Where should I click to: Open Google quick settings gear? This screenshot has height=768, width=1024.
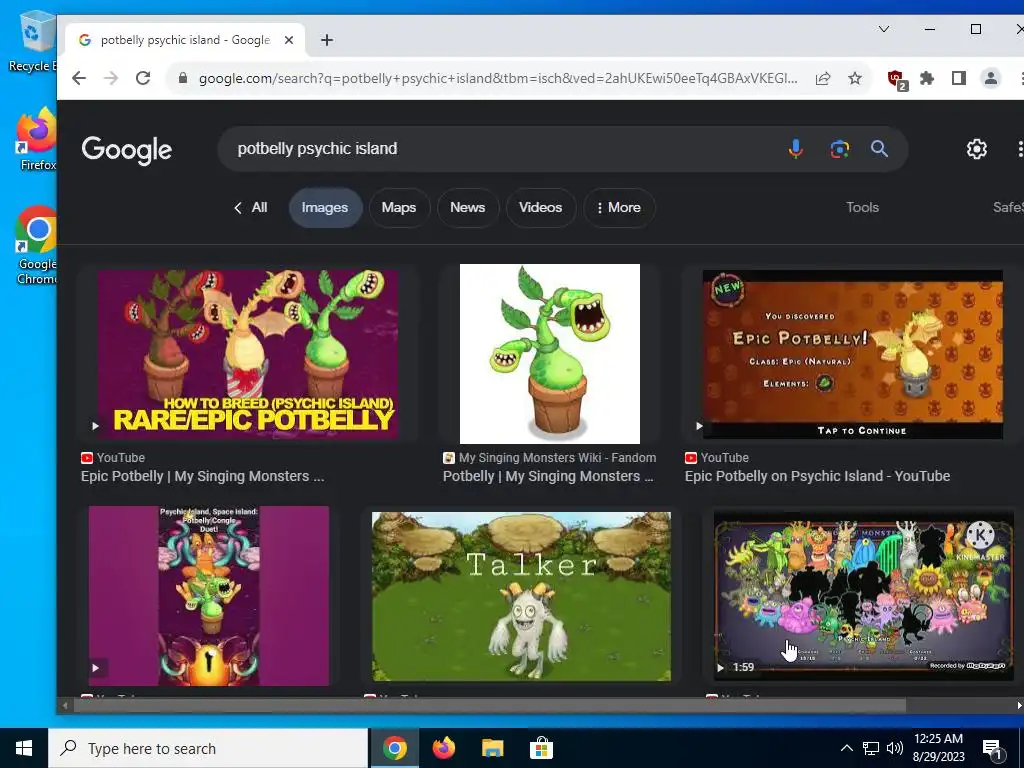[976, 149]
